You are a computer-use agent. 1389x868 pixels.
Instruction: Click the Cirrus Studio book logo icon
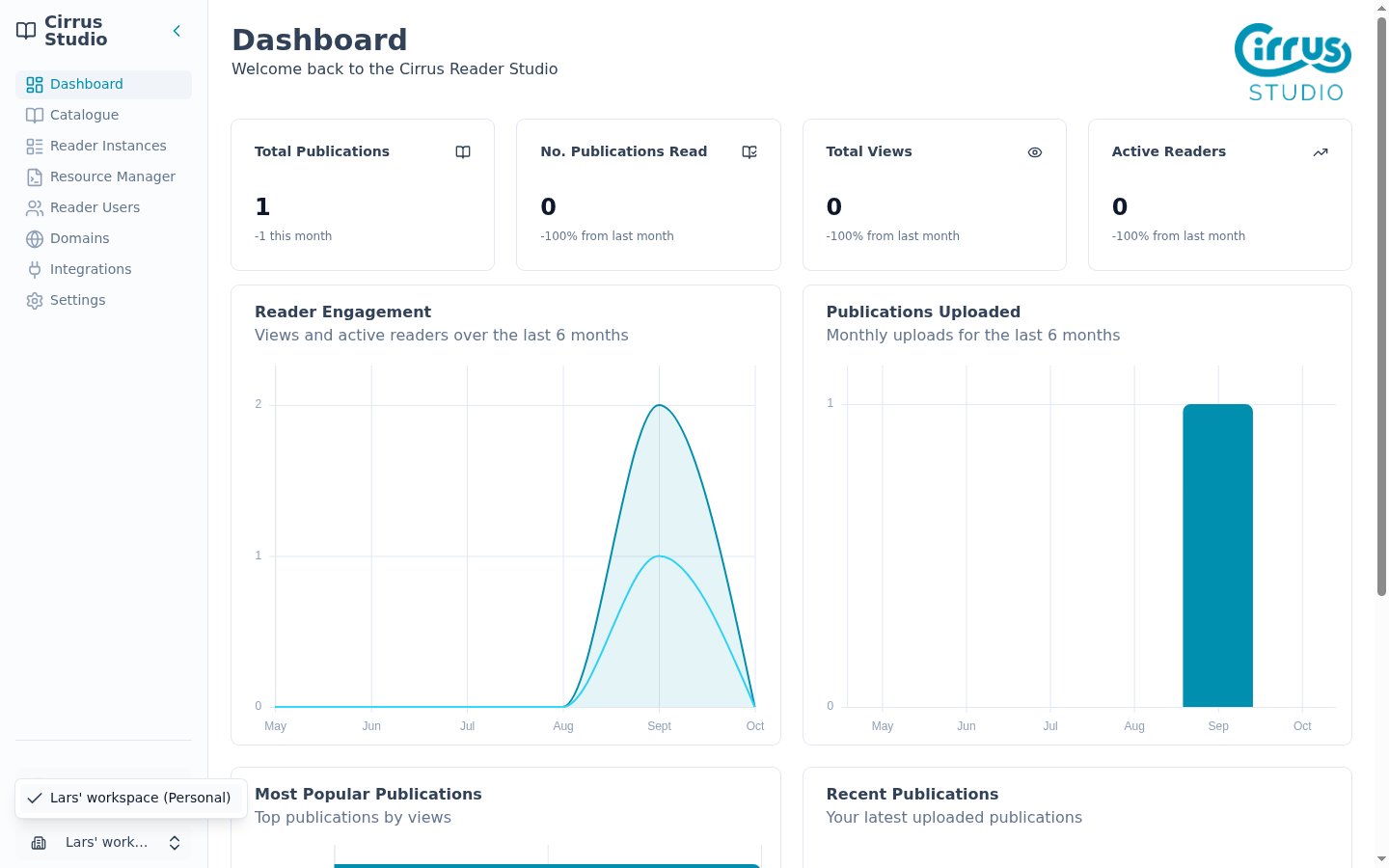tap(26, 31)
